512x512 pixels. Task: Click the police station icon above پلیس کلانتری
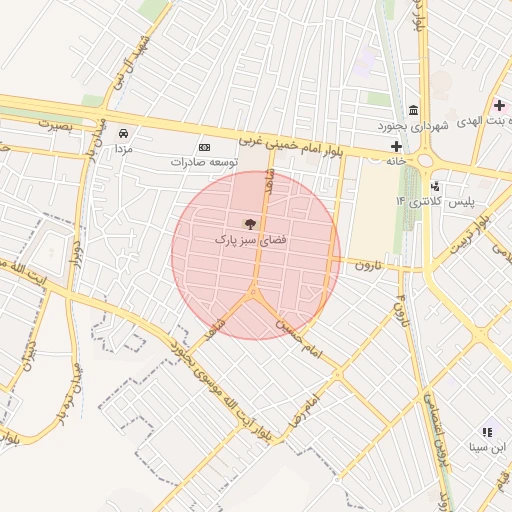pos(435,186)
